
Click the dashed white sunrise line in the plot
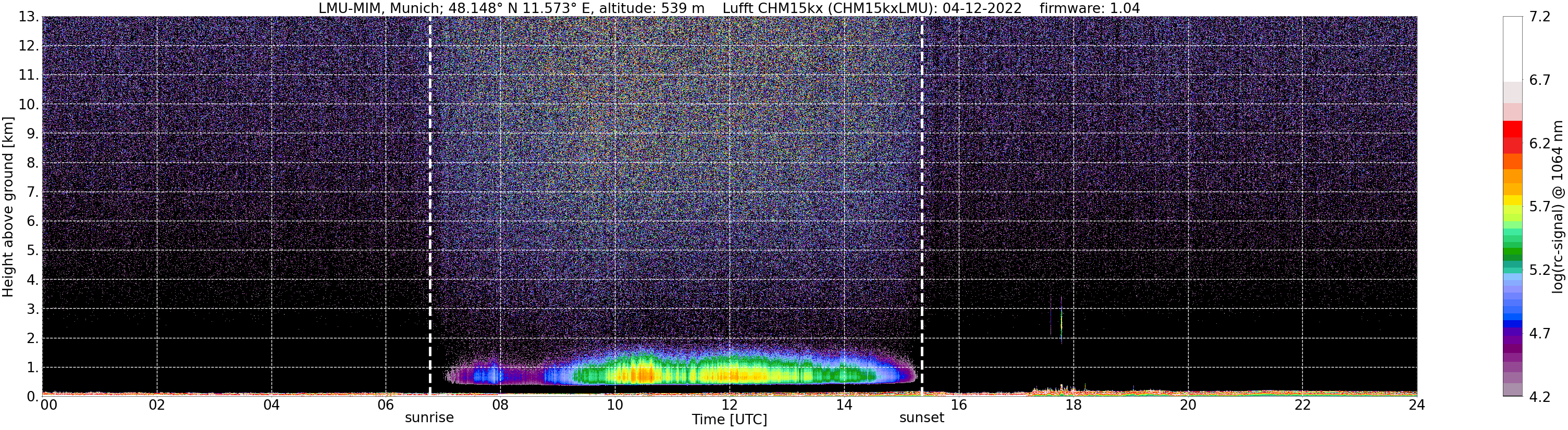coord(430,207)
